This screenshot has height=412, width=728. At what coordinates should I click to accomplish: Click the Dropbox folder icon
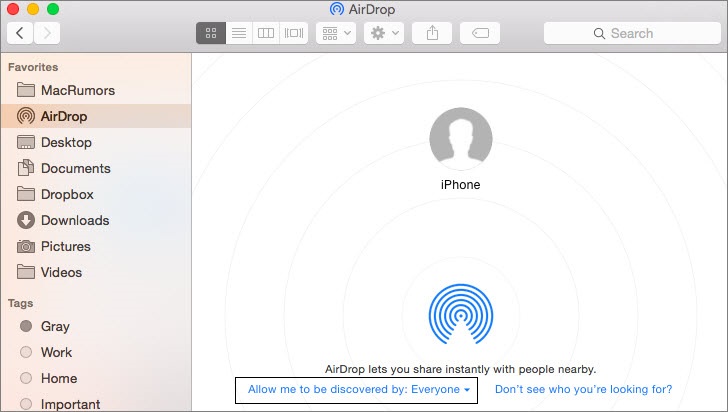(x=26, y=194)
